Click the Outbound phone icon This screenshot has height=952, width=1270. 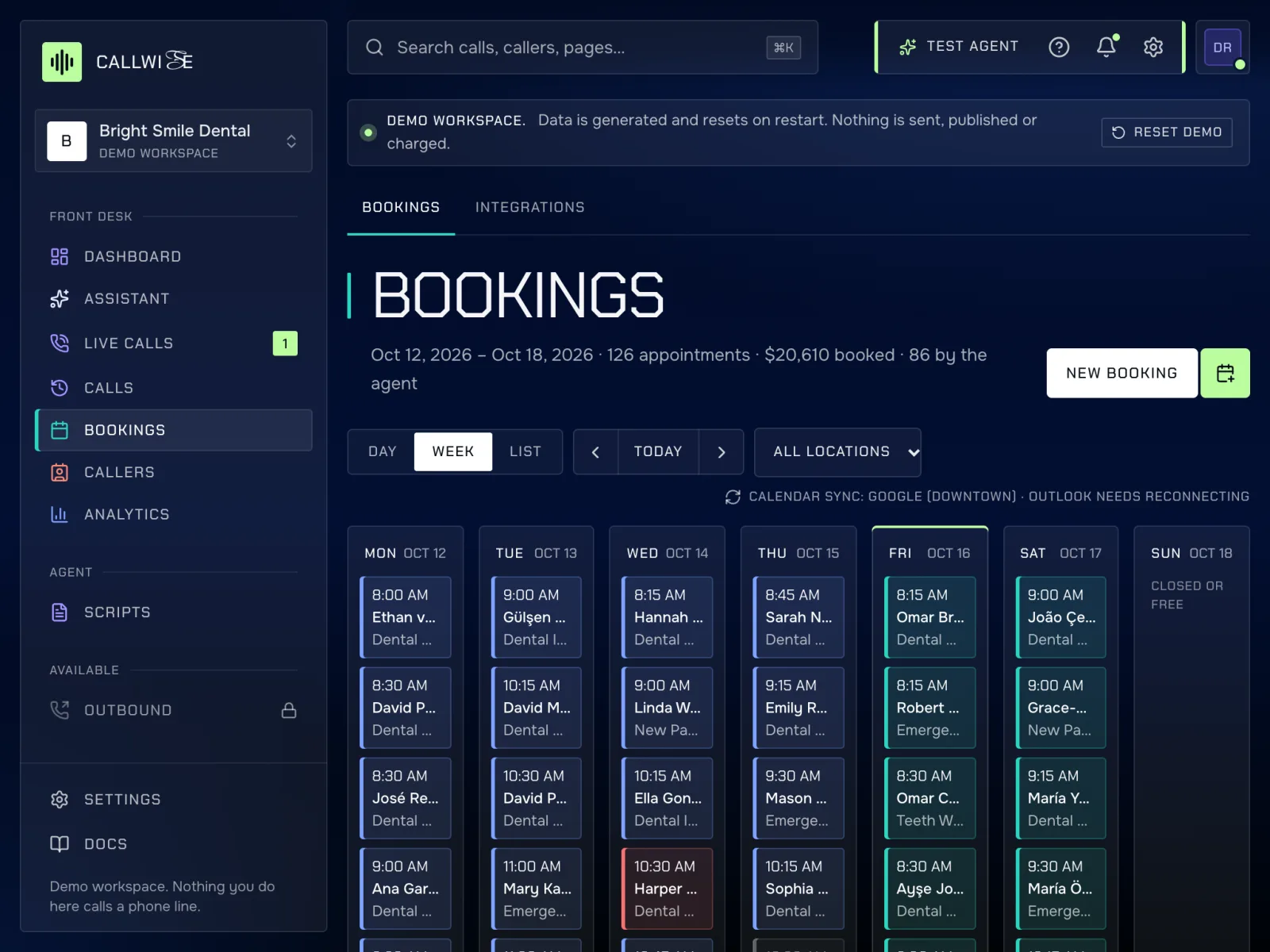tap(60, 710)
